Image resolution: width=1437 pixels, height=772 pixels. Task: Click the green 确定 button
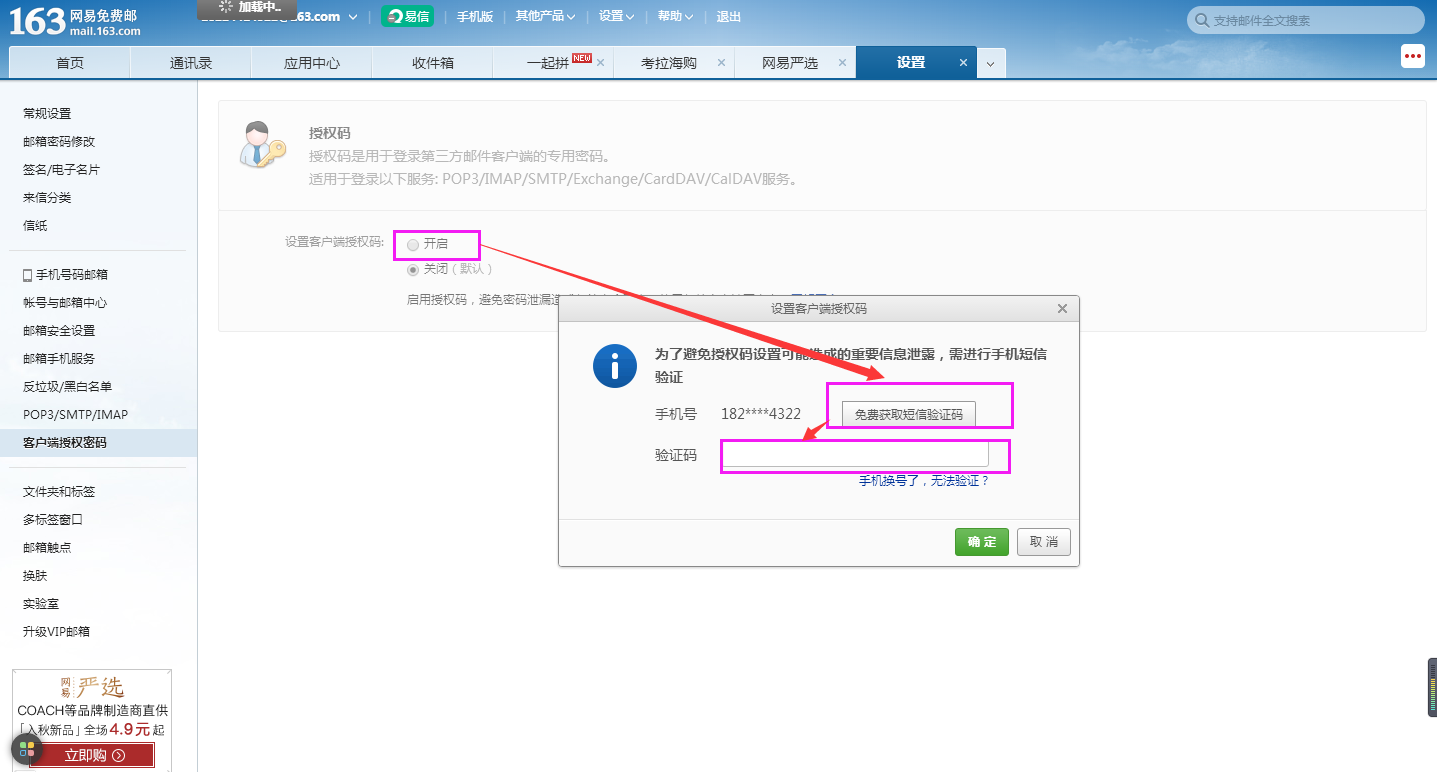tap(981, 542)
